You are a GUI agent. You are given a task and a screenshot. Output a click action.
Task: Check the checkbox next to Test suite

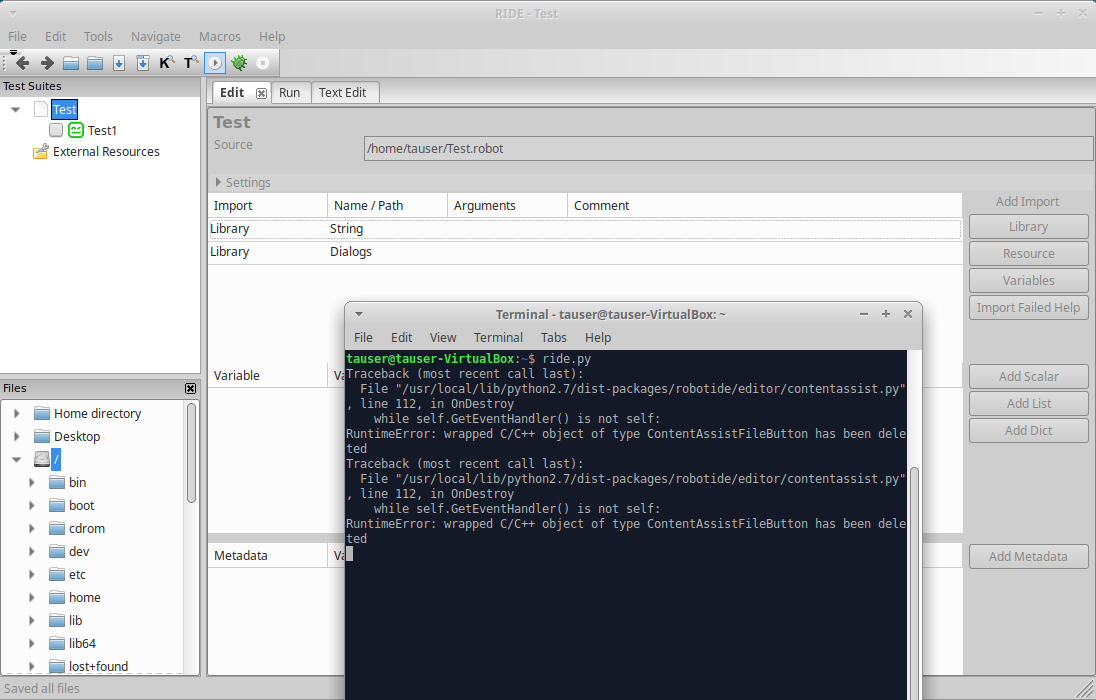tap(41, 109)
